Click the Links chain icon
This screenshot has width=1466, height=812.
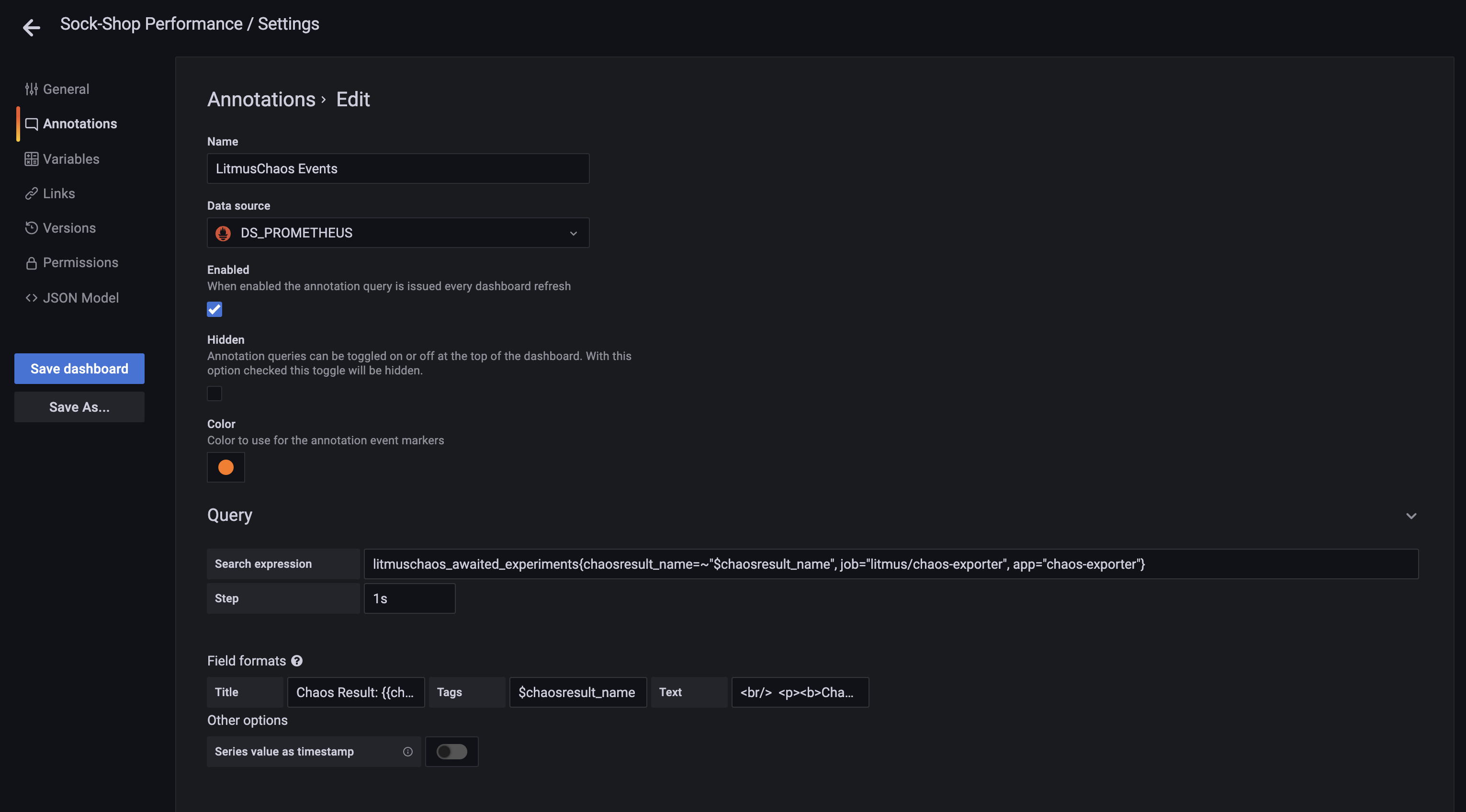coord(31,193)
